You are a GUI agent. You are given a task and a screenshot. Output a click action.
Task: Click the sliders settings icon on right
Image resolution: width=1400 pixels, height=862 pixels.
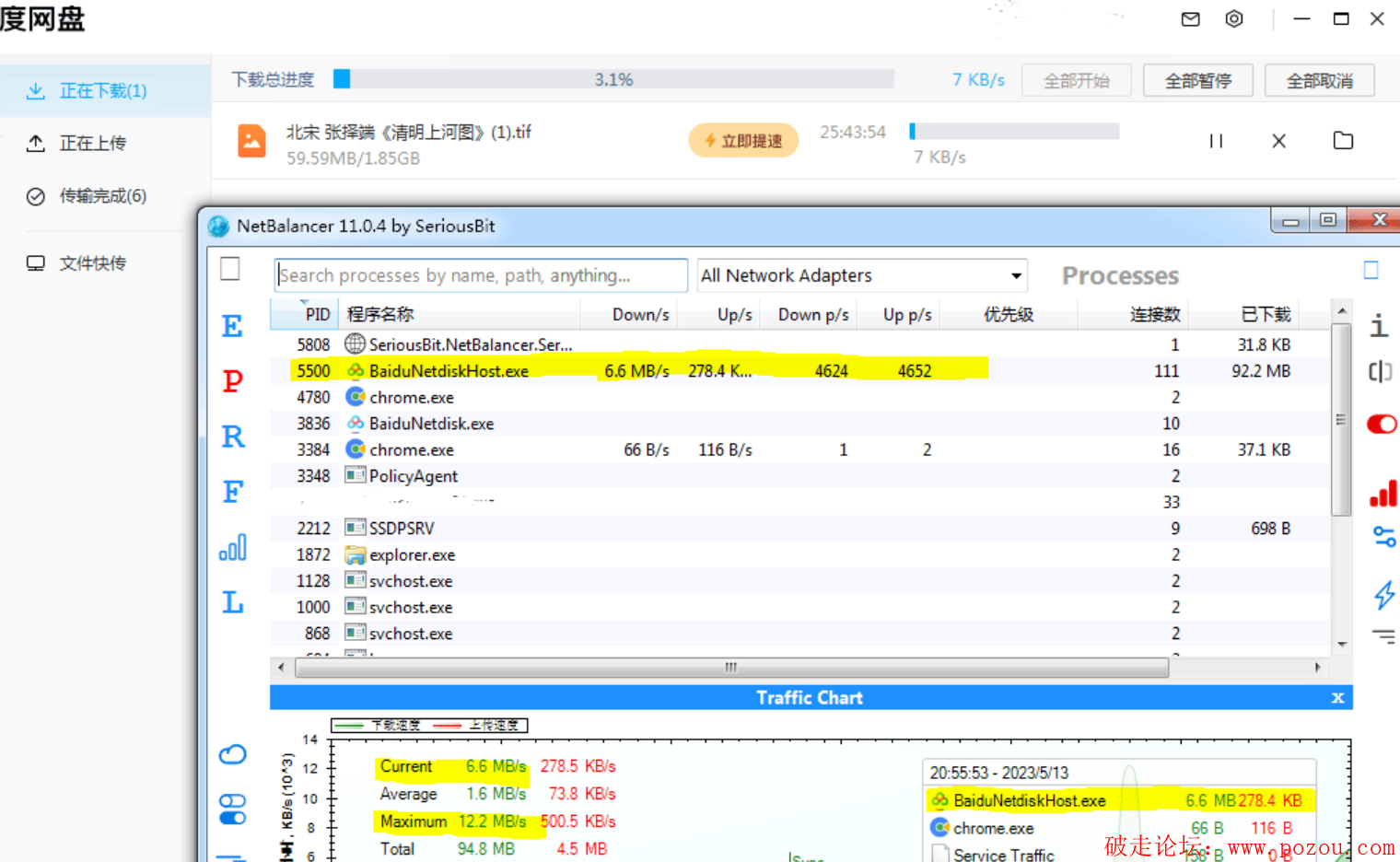click(1383, 536)
